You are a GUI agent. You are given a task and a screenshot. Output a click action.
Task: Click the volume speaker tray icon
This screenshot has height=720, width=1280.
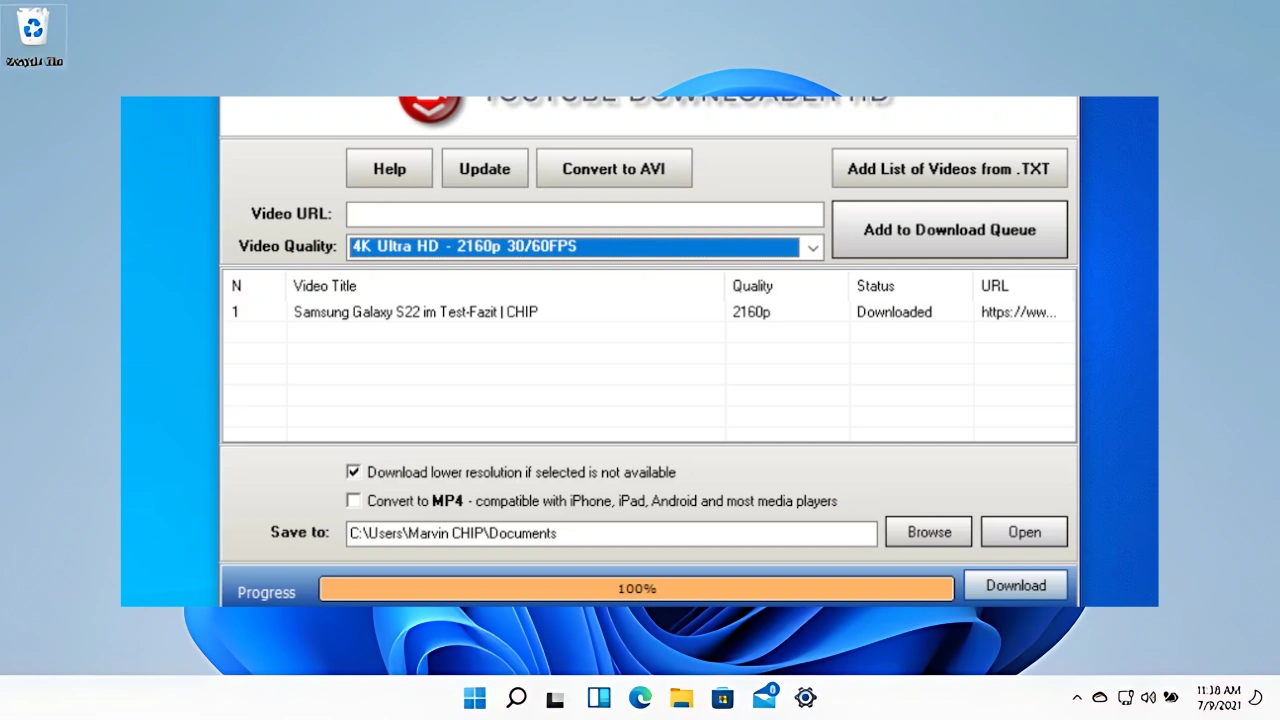coord(1149,698)
